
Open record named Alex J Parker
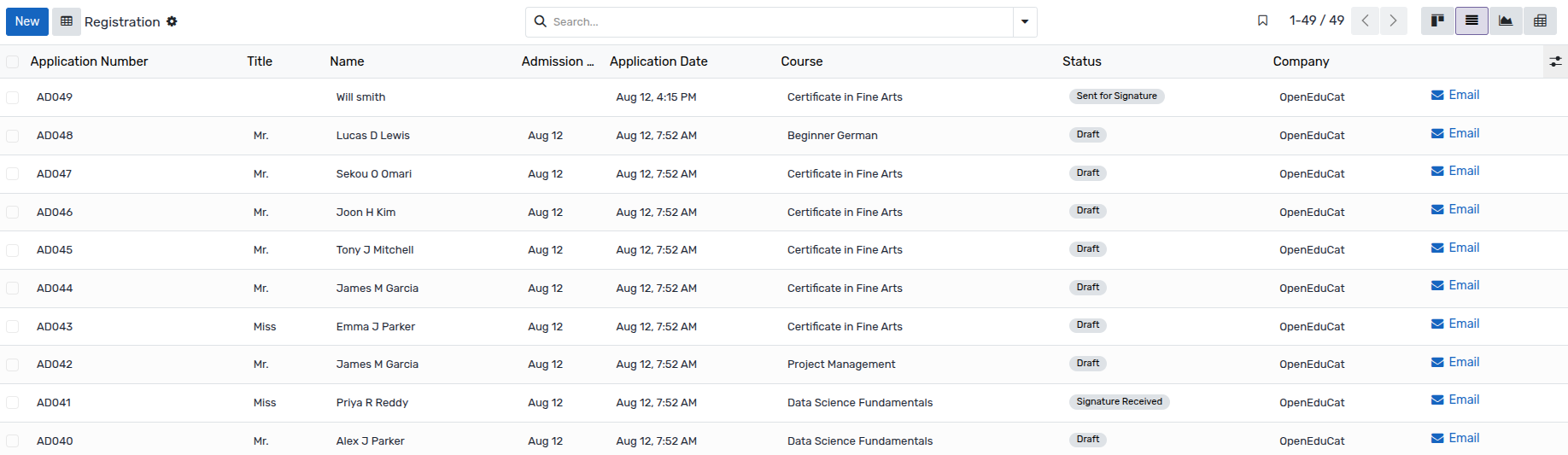(x=370, y=440)
